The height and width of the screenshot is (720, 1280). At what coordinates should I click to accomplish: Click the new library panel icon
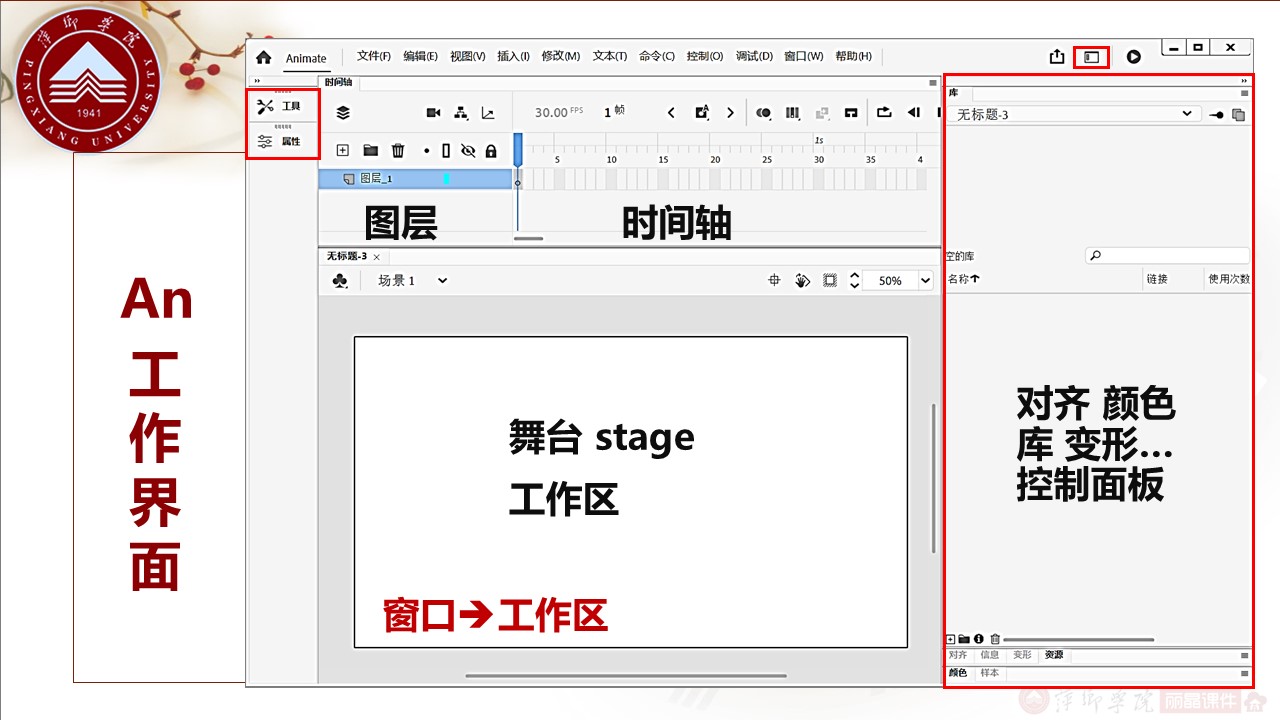(1238, 115)
